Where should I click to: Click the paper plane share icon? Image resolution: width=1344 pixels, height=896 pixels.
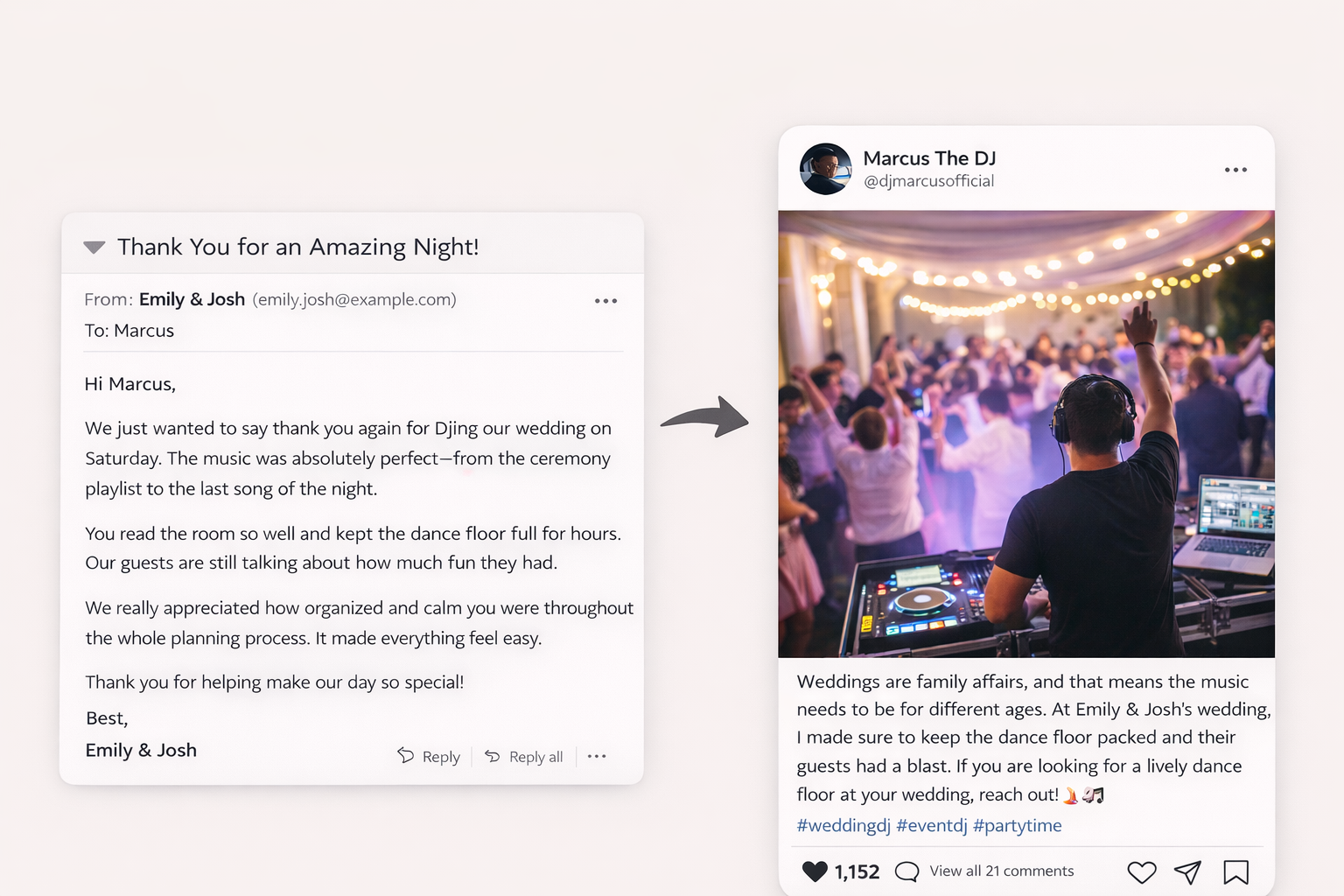coord(1187,871)
